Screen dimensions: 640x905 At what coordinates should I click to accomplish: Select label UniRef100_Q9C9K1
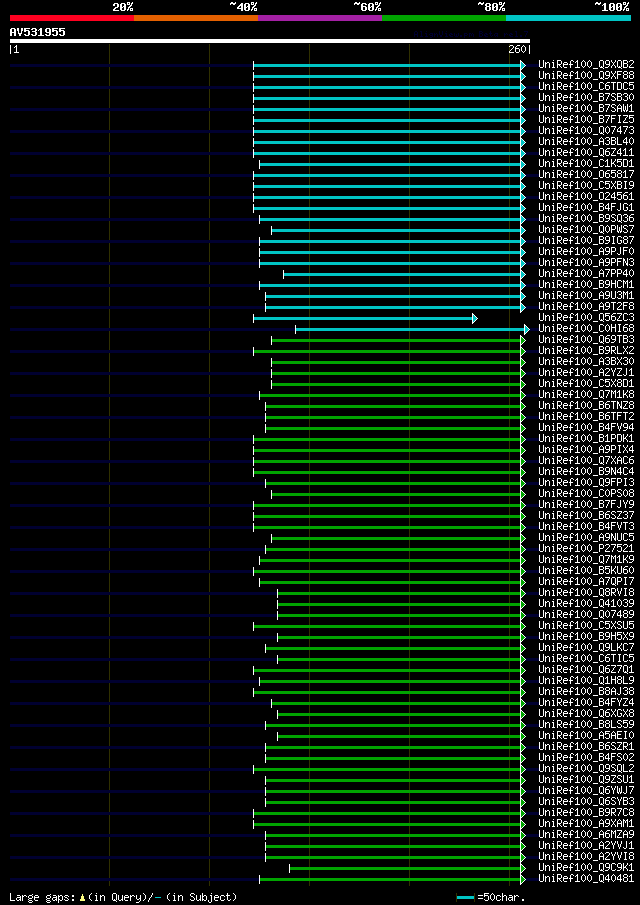pos(586,867)
